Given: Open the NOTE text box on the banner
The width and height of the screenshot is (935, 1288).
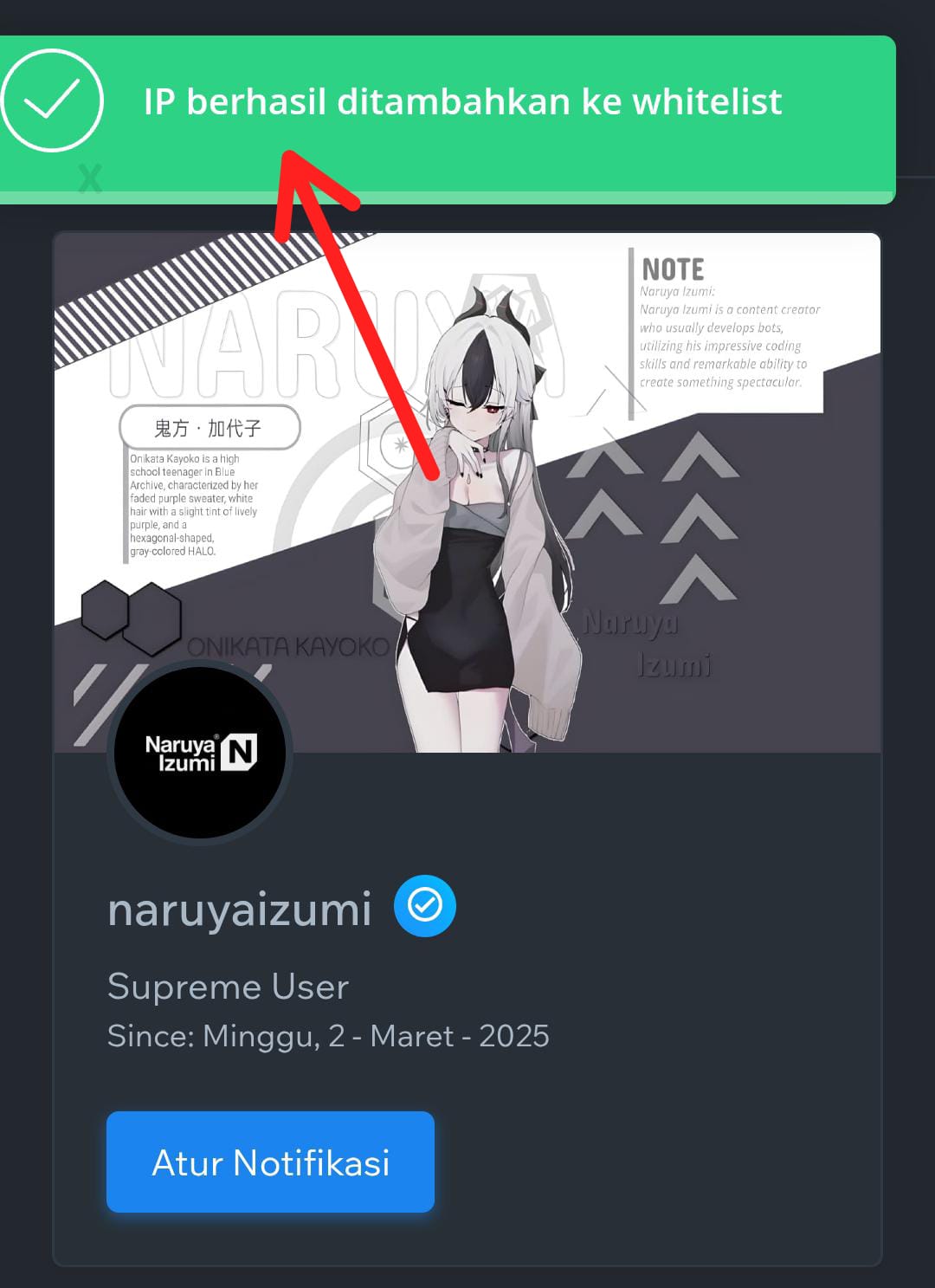Looking at the screenshot, I should coord(725,322).
